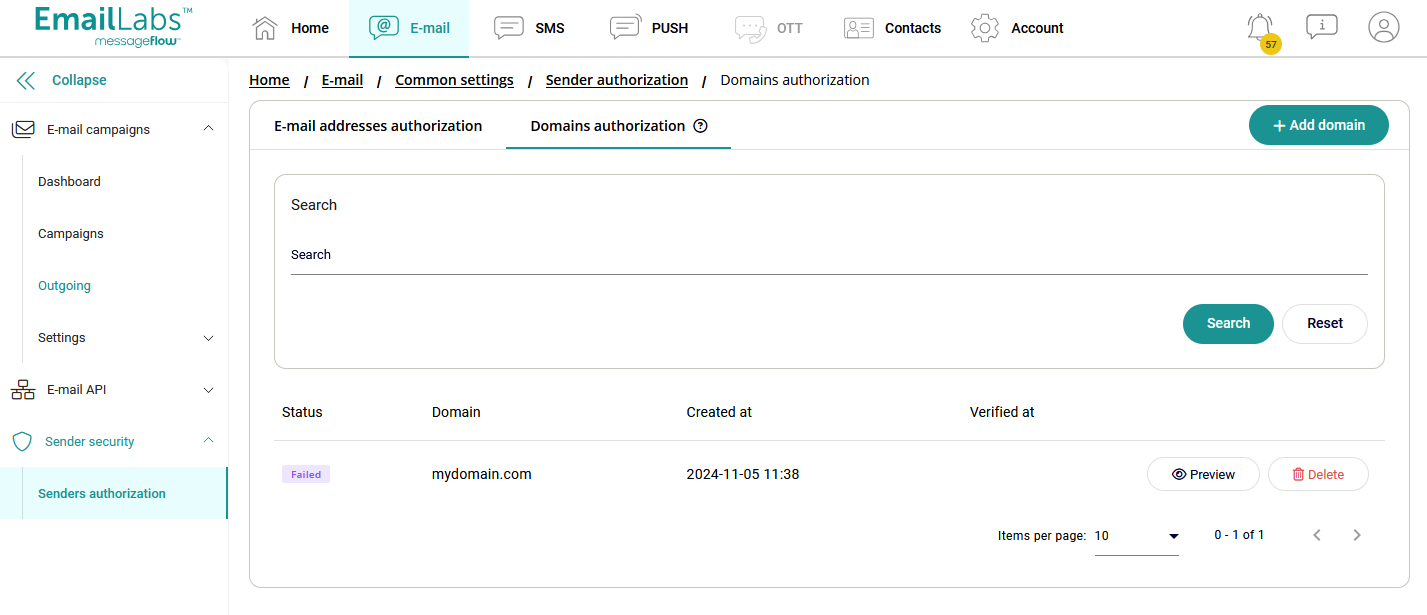Expand the Settings submenu in sidebar
This screenshot has height=615, width=1427.
point(208,338)
